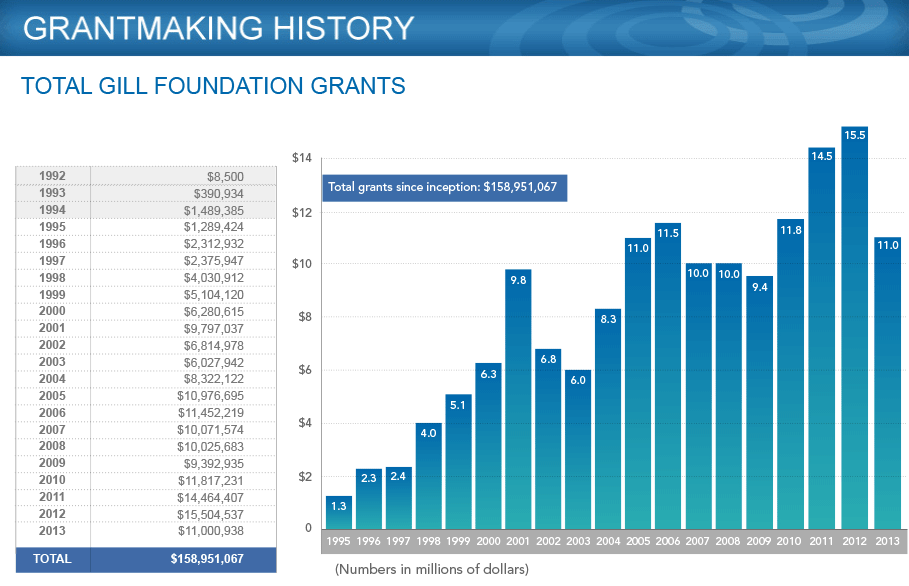Select the 1993 amount $390,934

pos(219,193)
